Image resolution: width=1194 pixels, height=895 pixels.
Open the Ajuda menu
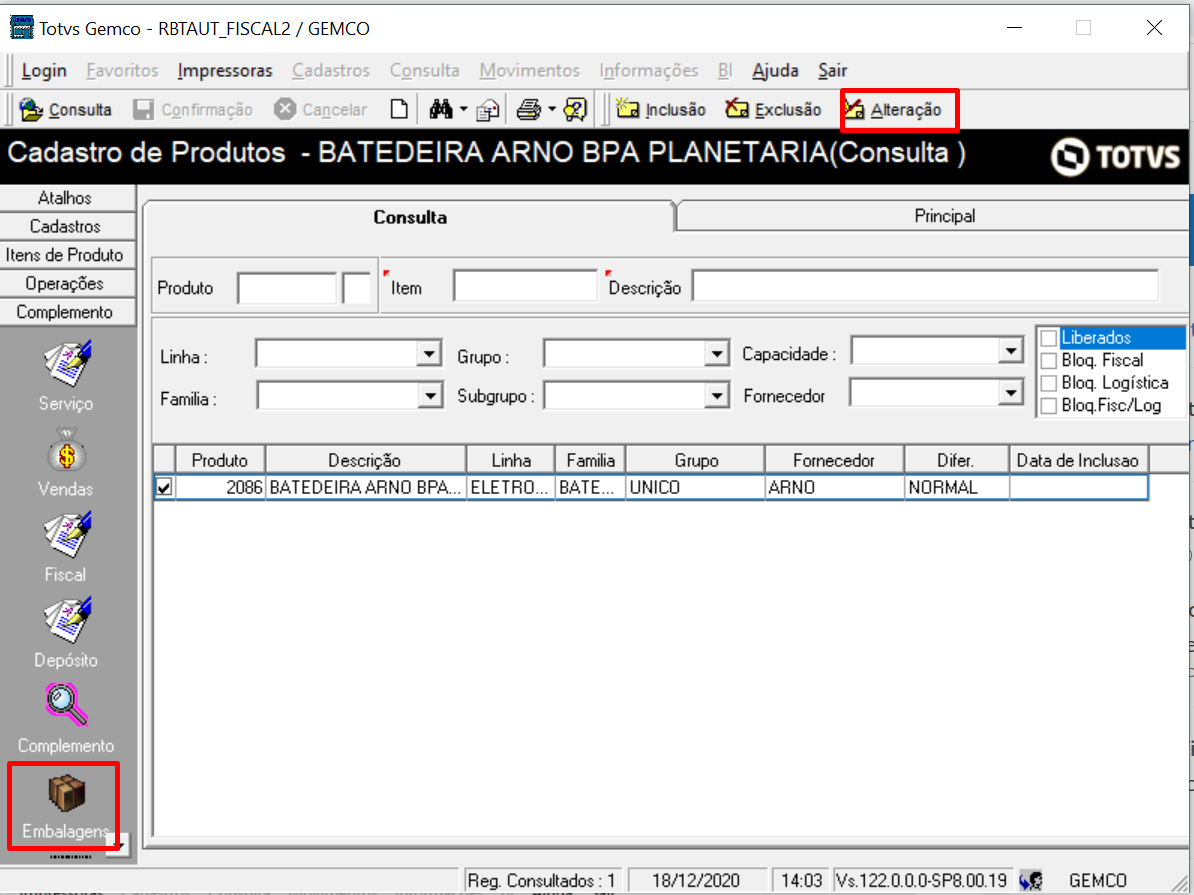(x=775, y=71)
